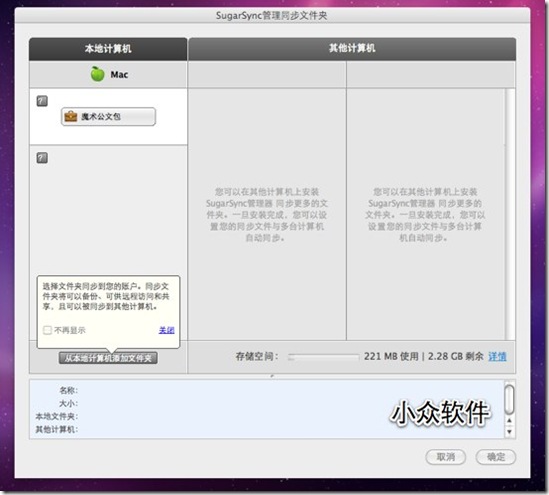Click the info panel scroll up arrow

(509, 420)
